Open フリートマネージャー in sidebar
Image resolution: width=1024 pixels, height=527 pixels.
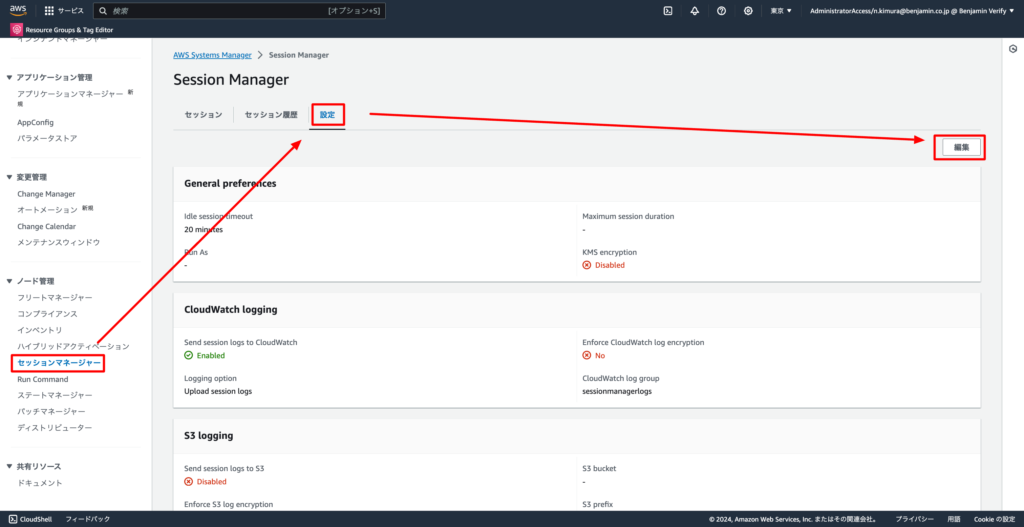tap(55, 298)
